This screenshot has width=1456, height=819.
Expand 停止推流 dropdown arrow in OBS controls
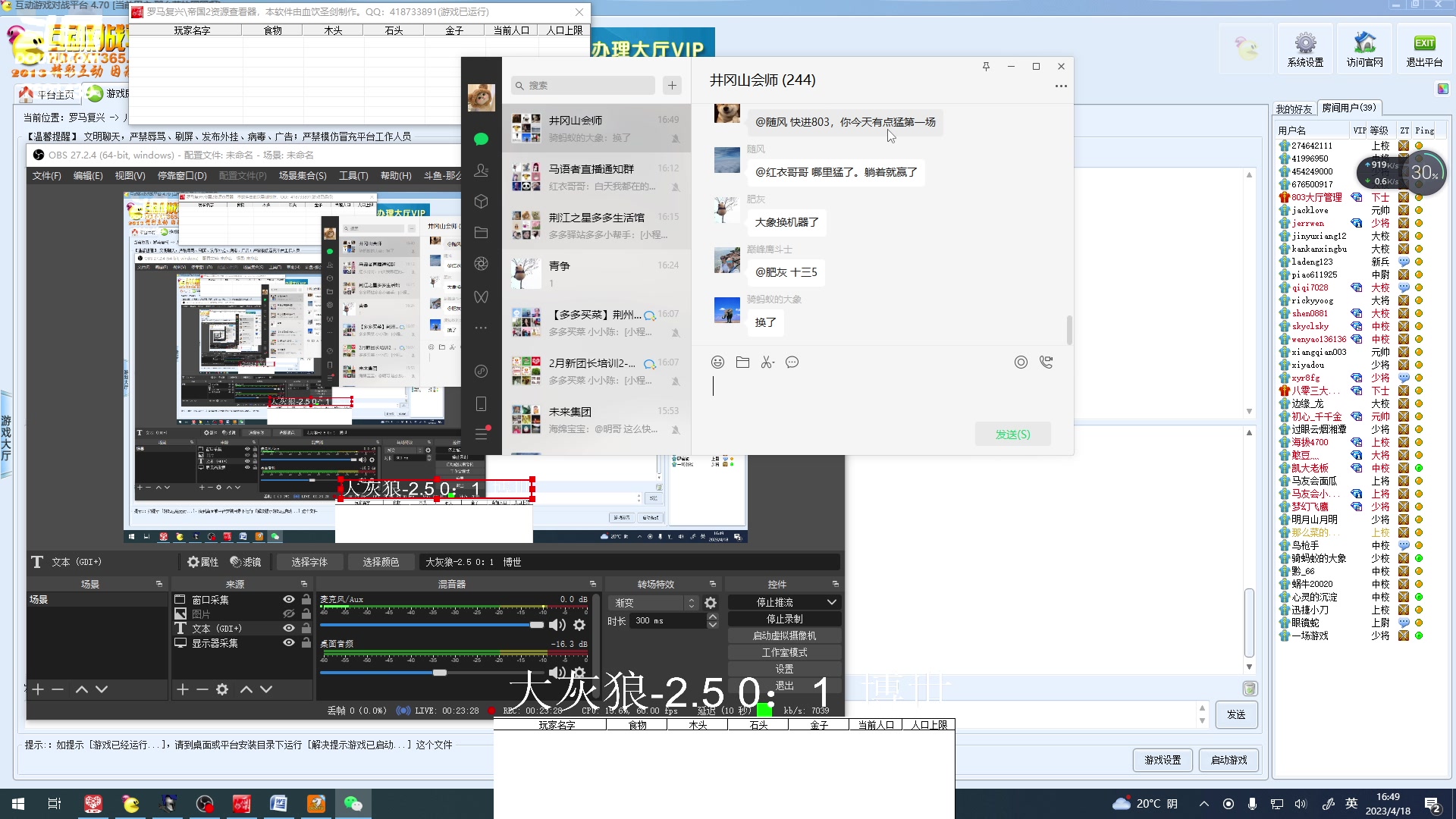pos(831,602)
